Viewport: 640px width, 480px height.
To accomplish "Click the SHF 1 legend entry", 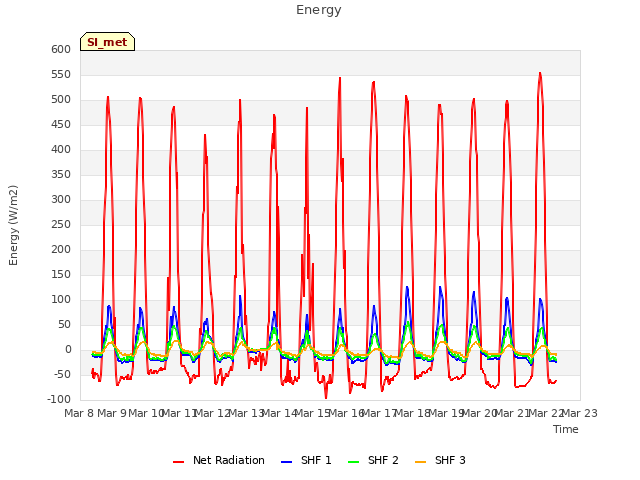I will (x=306, y=460).
